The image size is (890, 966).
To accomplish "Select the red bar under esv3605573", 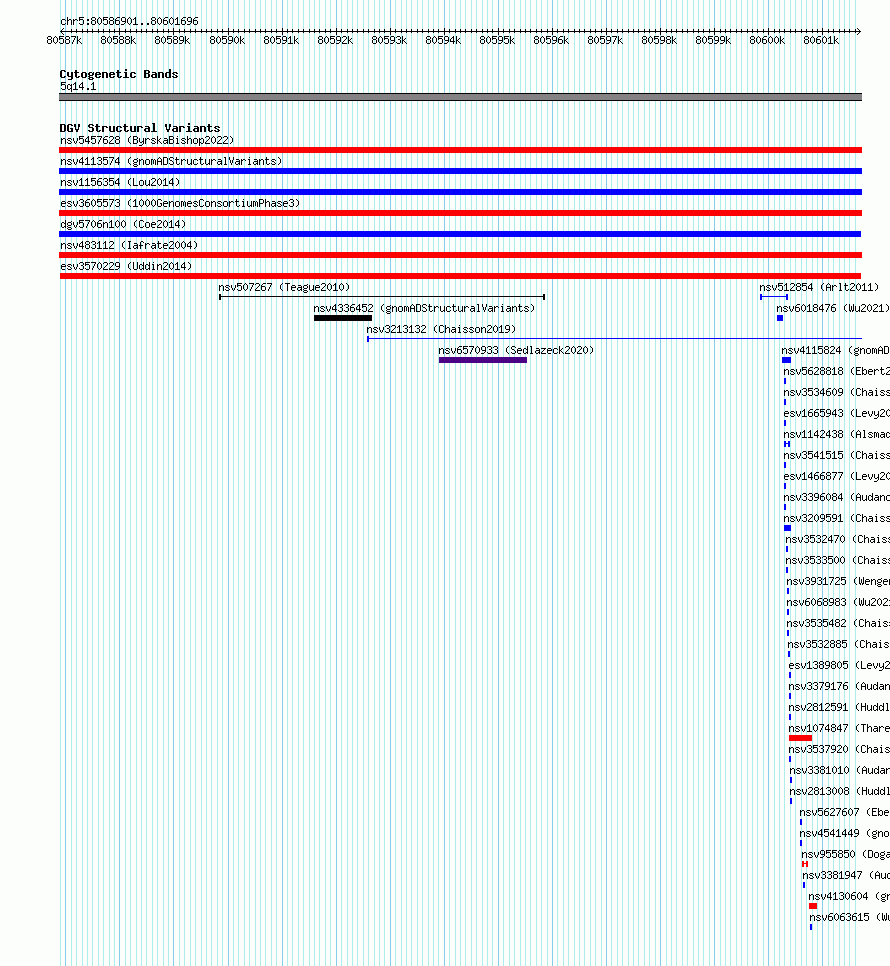I will [x=461, y=213].
